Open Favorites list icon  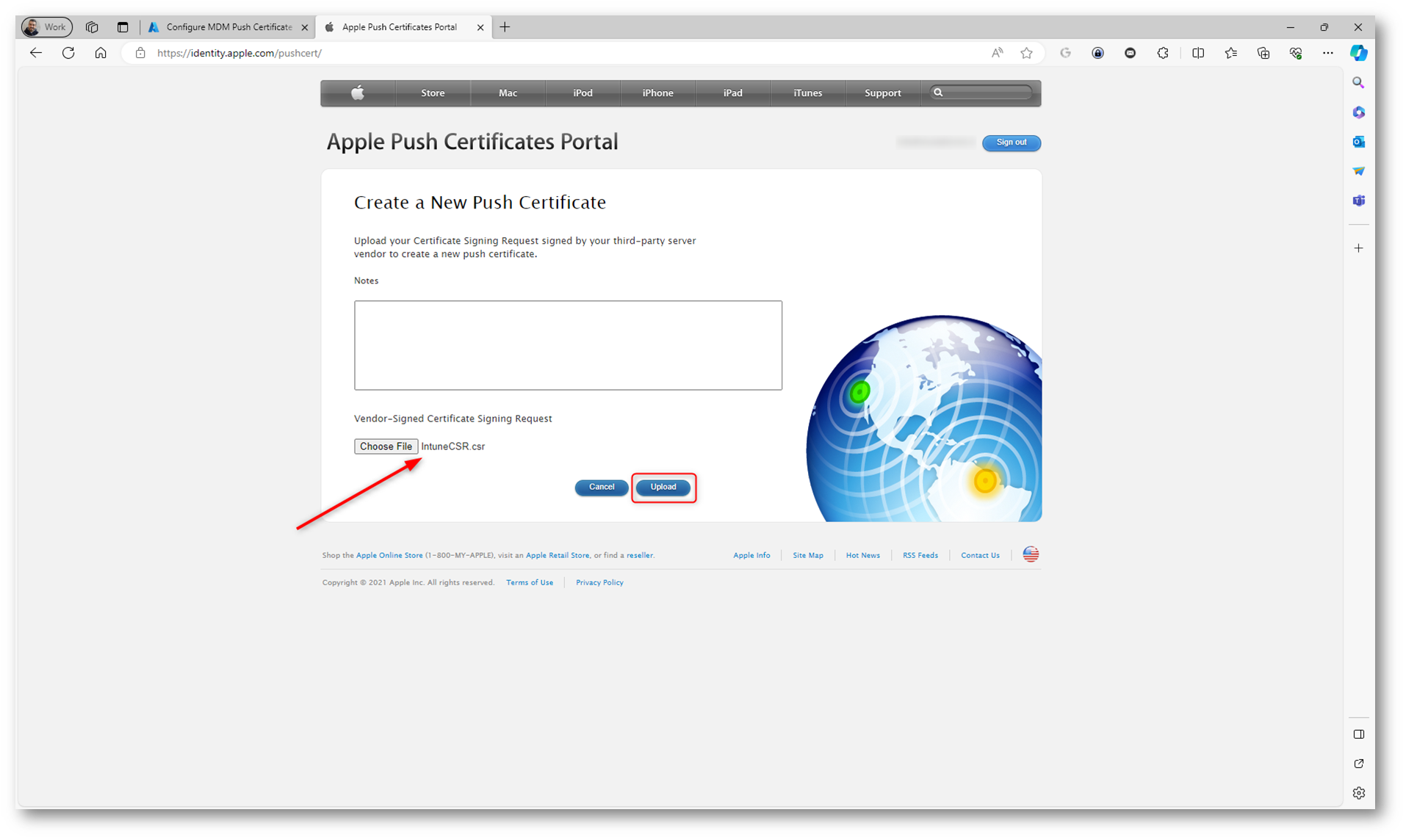(x=1230, y=53)
